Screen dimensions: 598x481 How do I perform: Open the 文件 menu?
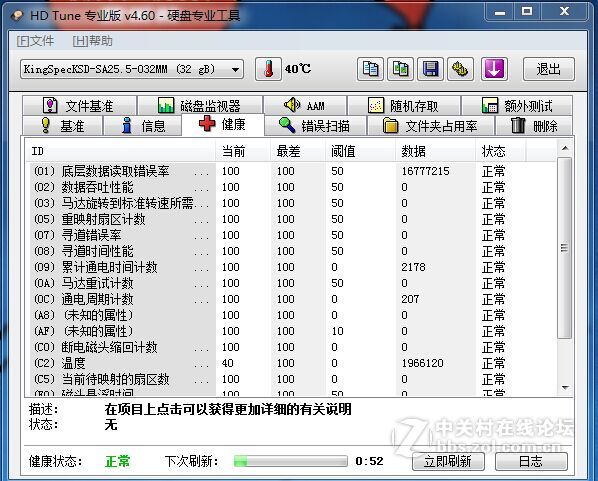pos(35,41)
